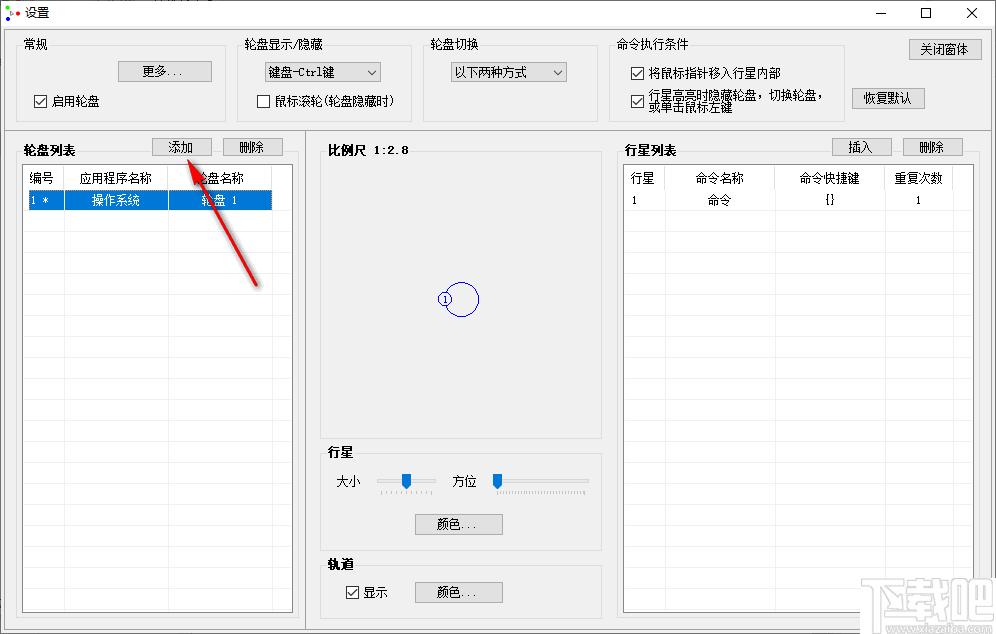Image resolution: width=996 pixels, height=634 pixels.
Task: Click the 大小 size slider thumb
Action: 406,482
